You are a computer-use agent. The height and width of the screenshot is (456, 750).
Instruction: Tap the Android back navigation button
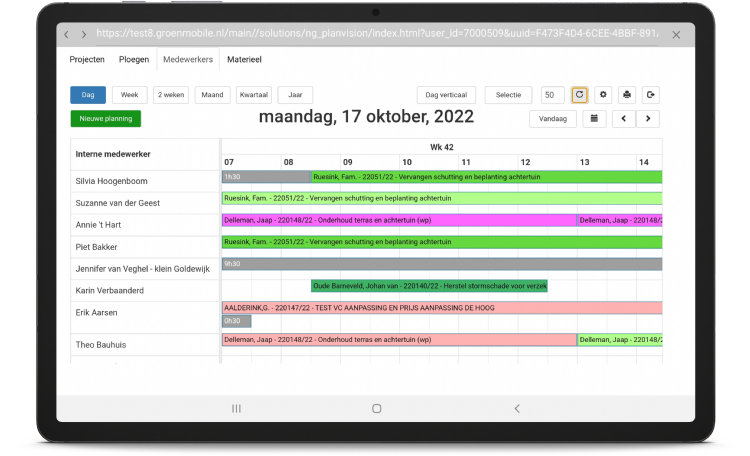(517, 408)
